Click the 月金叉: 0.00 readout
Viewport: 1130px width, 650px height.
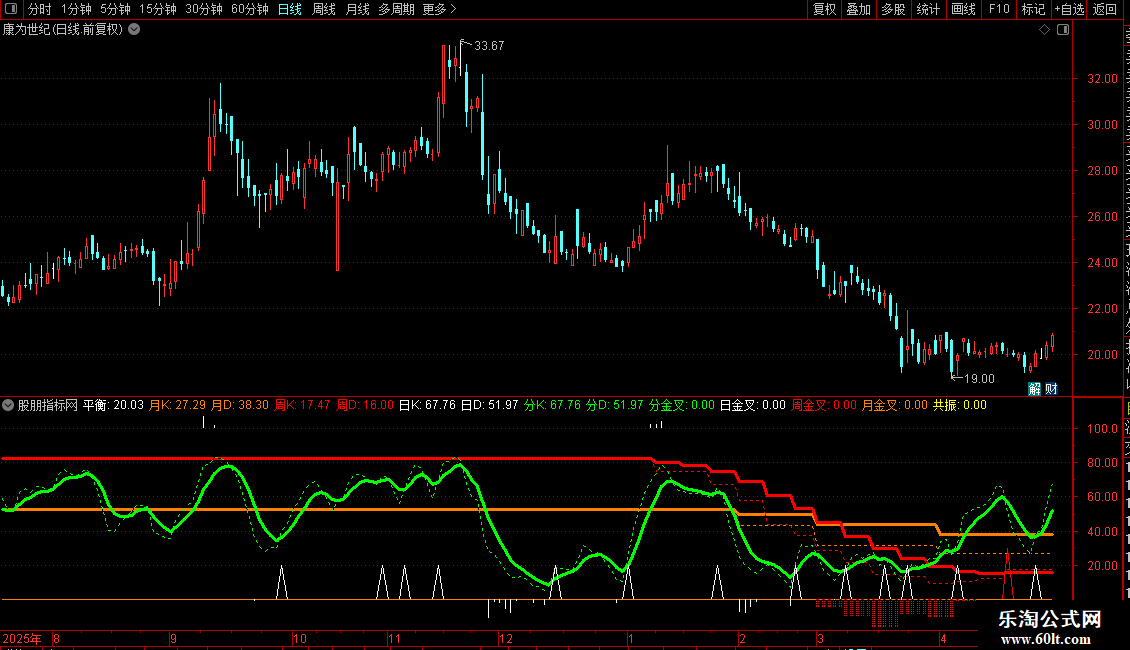click(895, 405)
